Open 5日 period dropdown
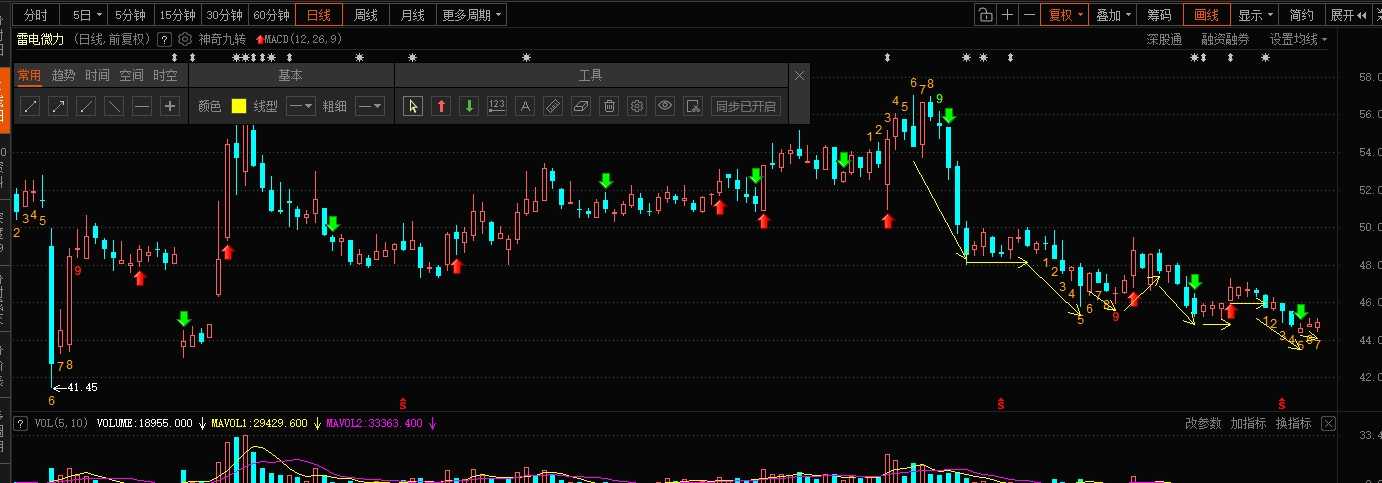Viewport: 1382px width, 483px height. 82,15
